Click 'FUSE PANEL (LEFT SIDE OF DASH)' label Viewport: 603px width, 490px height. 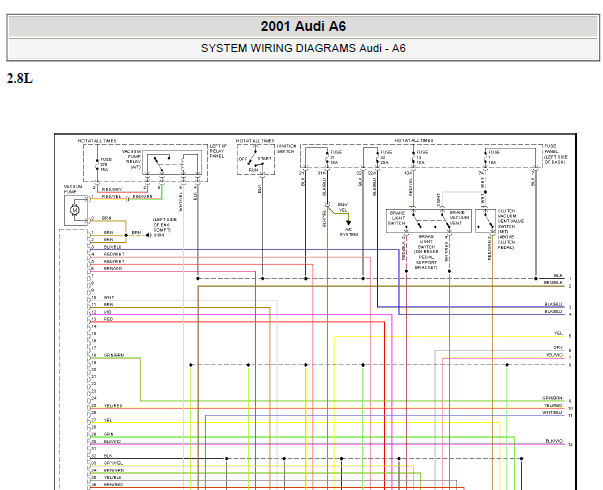[555, 154]
